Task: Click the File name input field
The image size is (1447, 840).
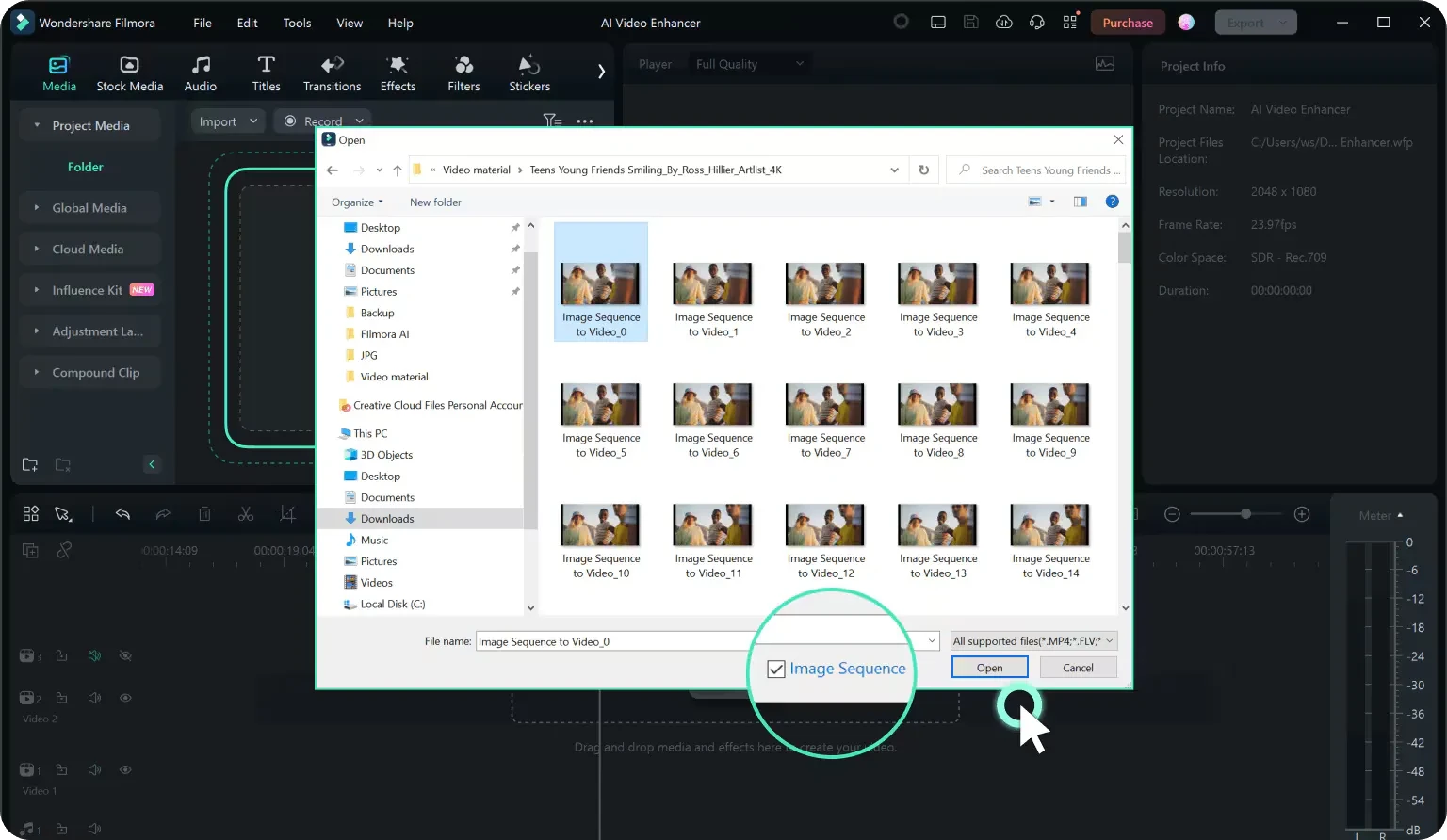Action: tap(707, 641)
